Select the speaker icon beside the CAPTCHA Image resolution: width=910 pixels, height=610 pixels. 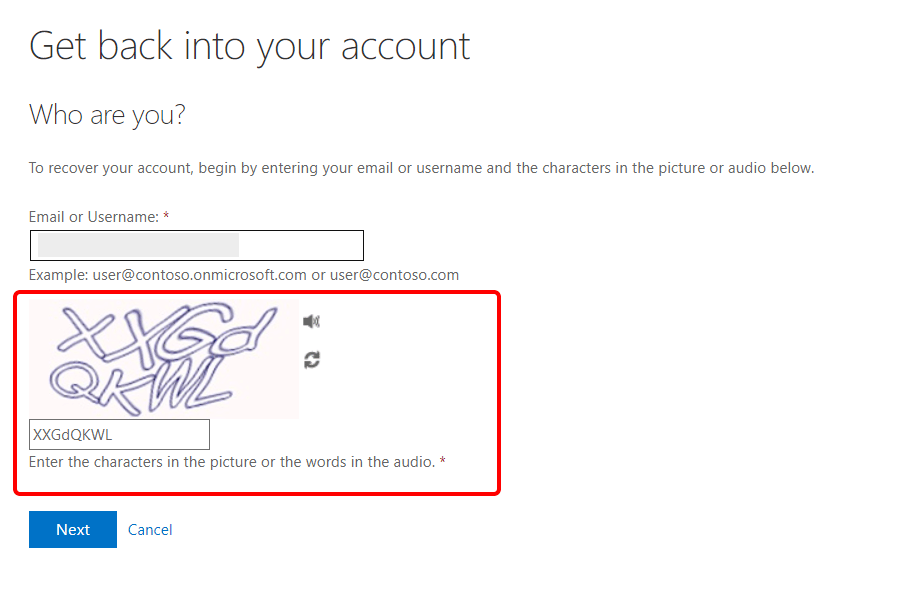pyautogui.click(x=312, y=321)
